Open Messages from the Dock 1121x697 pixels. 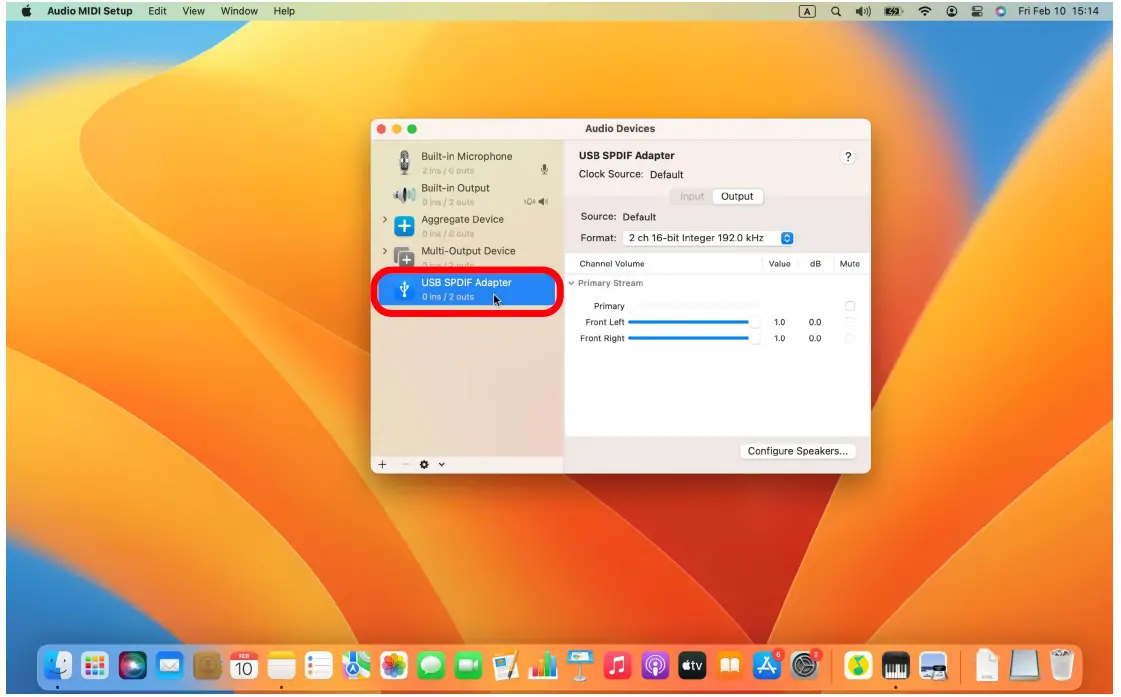[x=430, y=666]
